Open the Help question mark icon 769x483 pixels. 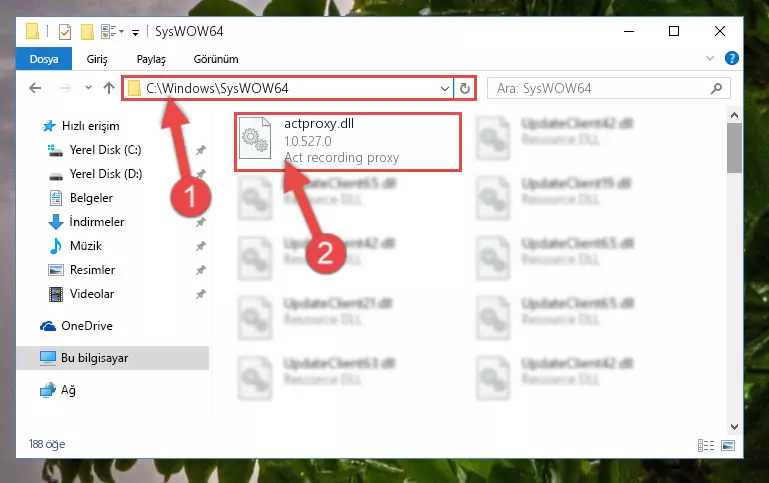coord(731,58)
